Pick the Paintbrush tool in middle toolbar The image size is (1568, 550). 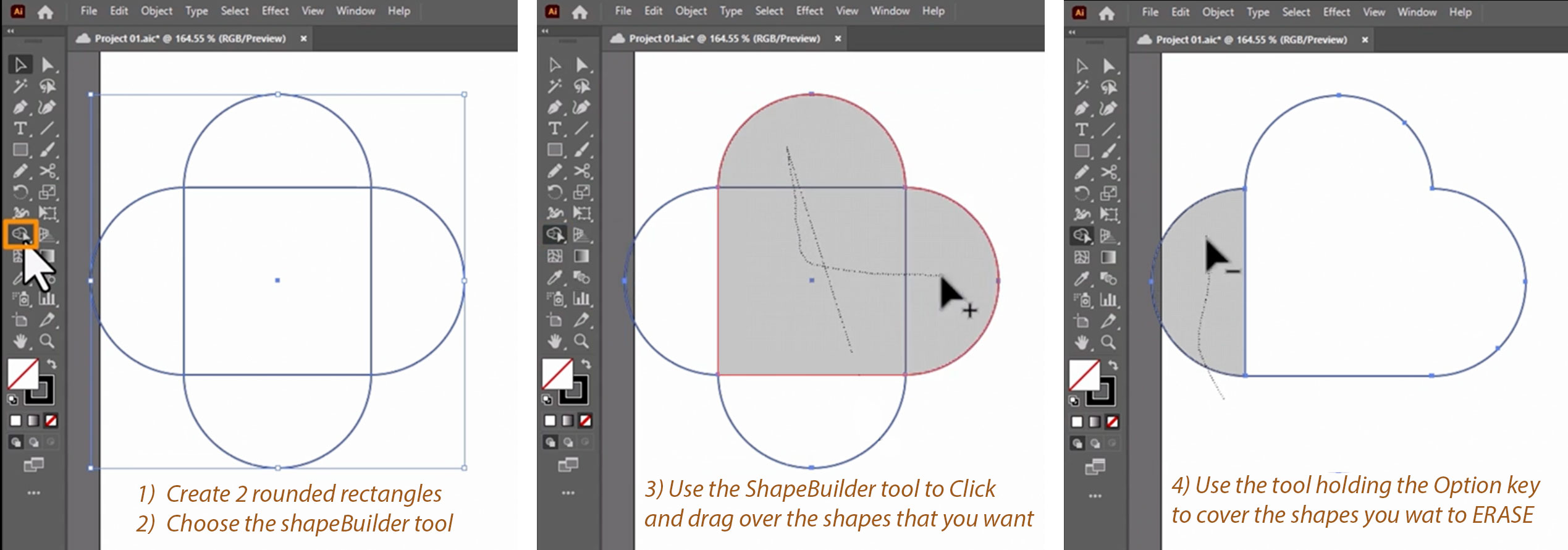pyautogui.click(x=582, y=150)
